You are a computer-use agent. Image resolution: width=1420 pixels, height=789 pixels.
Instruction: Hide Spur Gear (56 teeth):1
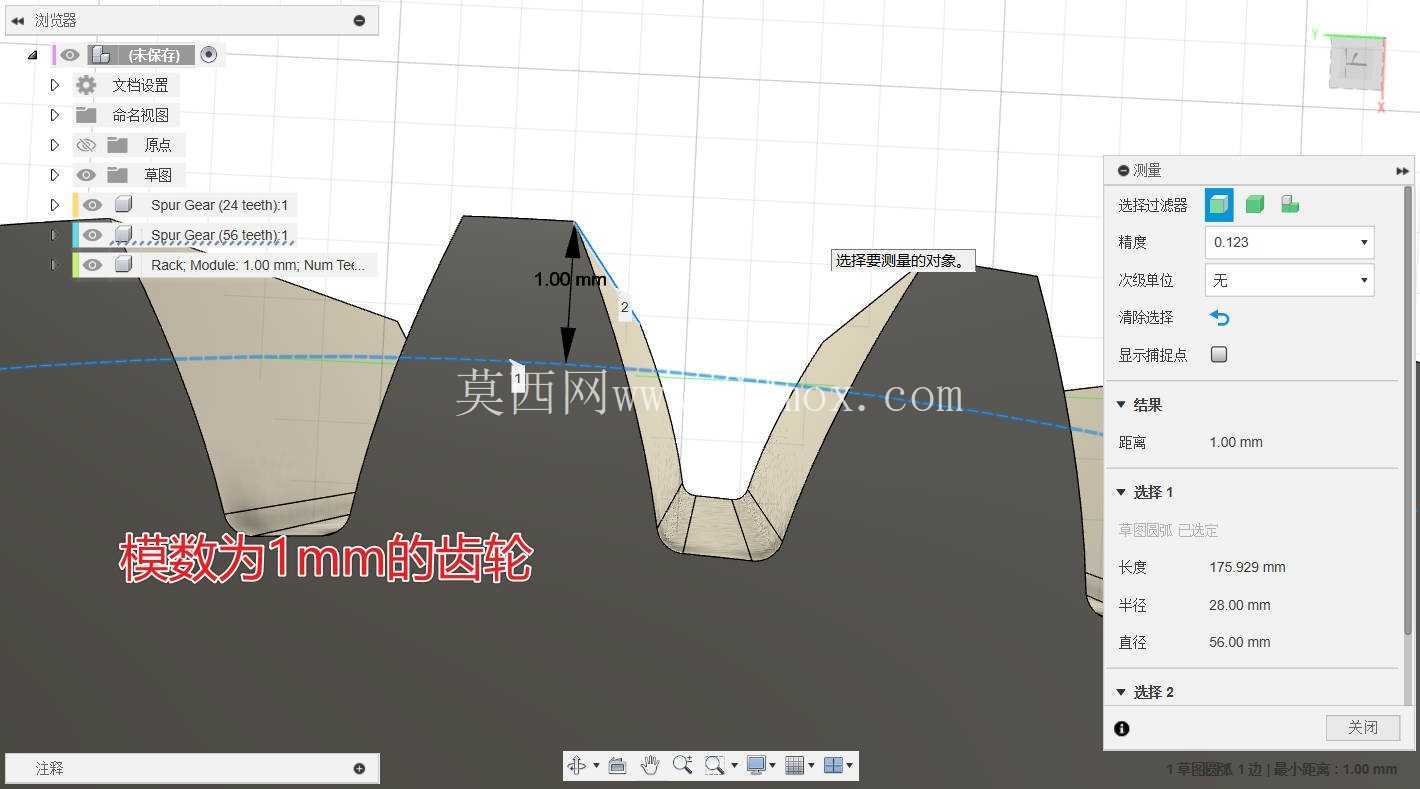click(x=92, y=235)
